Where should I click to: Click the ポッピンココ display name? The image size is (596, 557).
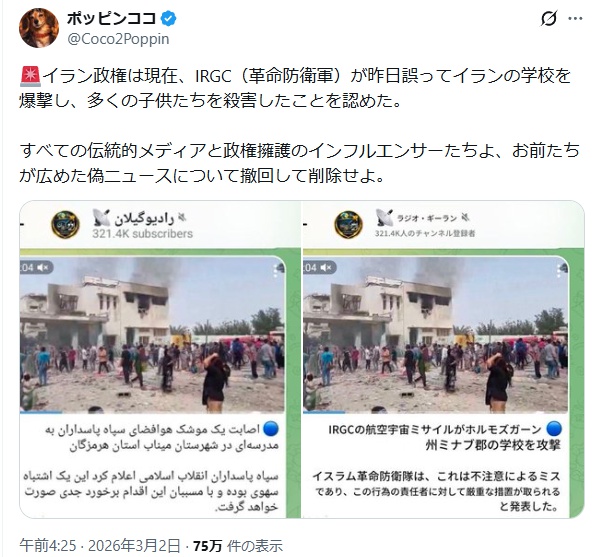[111, 18]
